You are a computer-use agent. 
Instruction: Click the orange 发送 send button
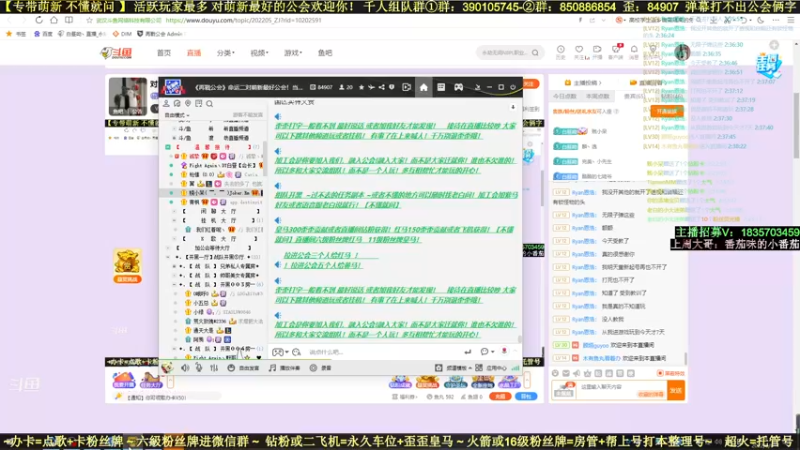[x=676, y=390]
